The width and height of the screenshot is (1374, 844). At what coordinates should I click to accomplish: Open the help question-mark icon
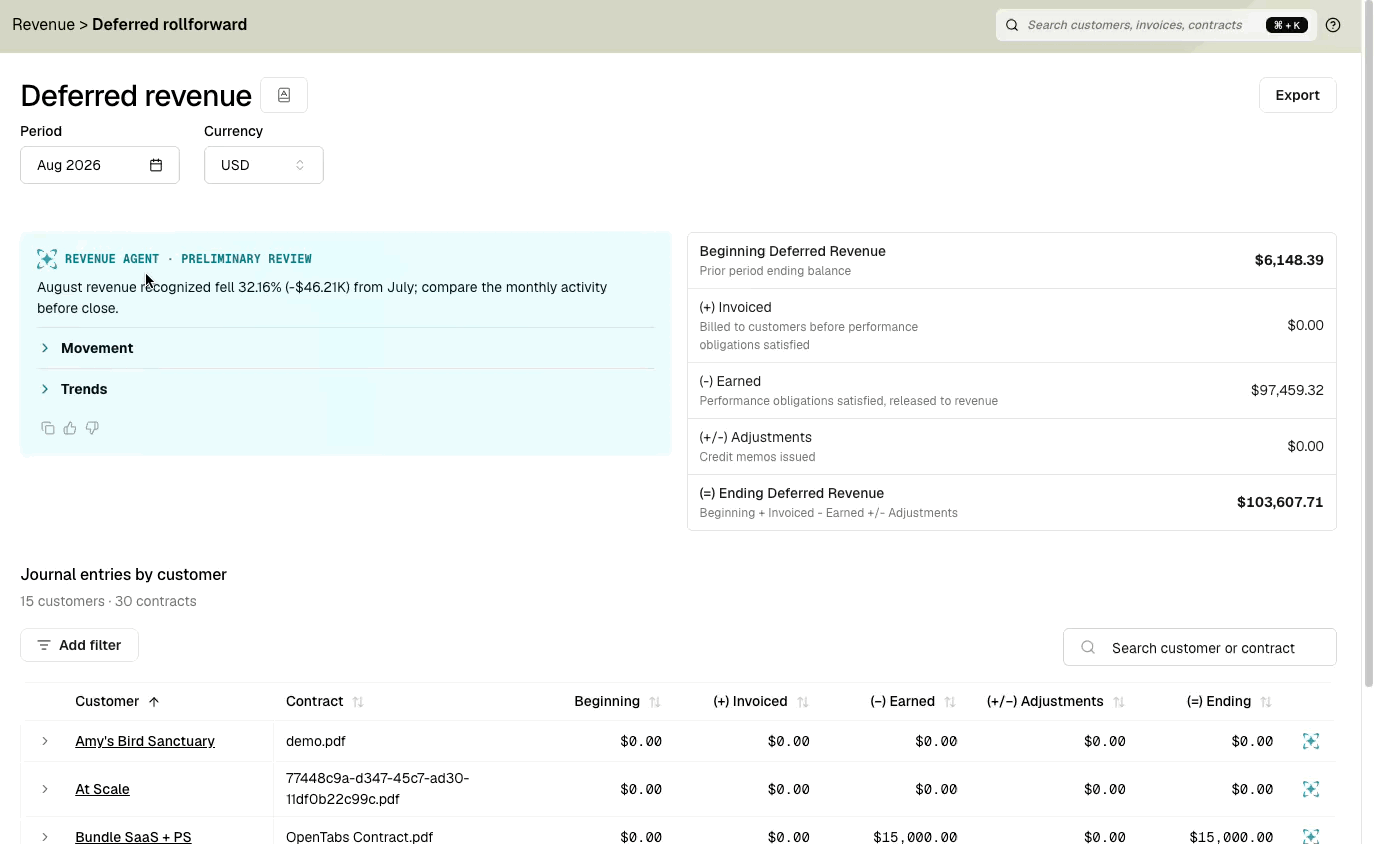pos(1333,25)
